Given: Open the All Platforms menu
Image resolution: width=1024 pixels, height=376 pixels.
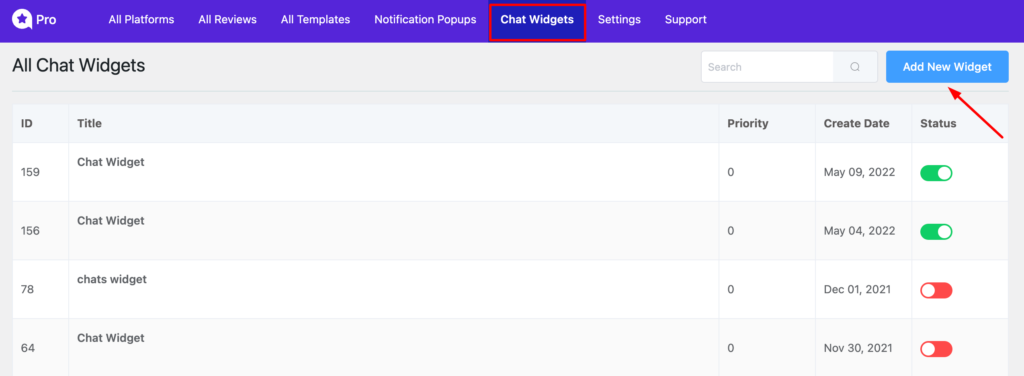Looking at the screenshot, I should (141, 20).
